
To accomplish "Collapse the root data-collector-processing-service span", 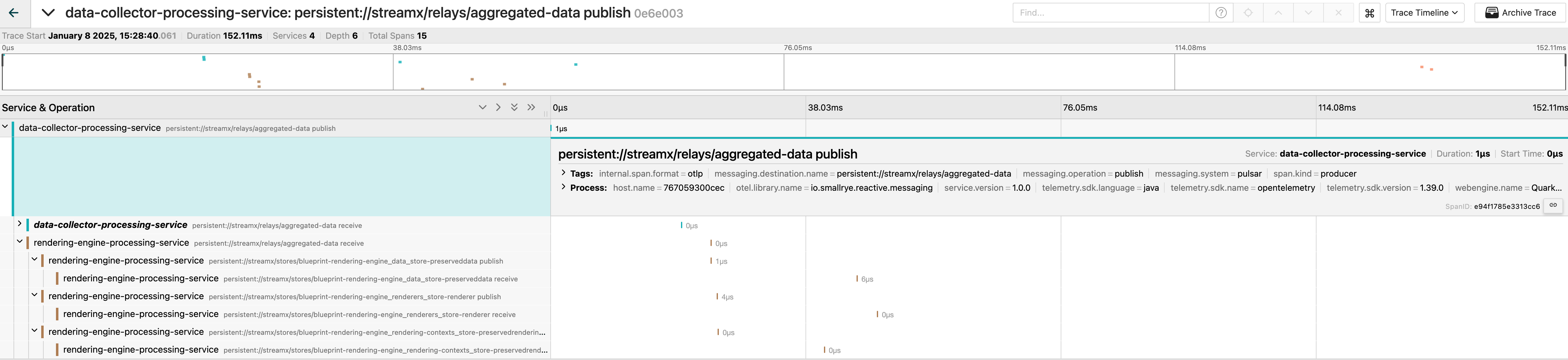I will [x=5, y=127].
